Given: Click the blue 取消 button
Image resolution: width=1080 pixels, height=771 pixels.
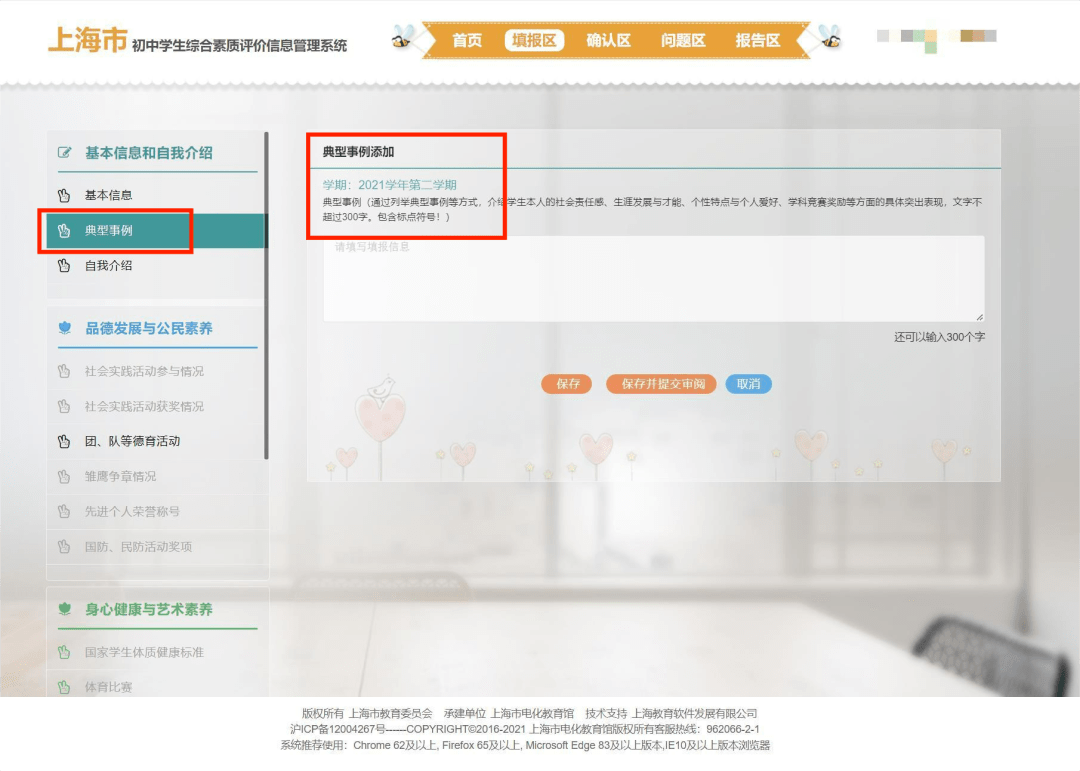Looking at the screenshot, I should coord(748,384).
